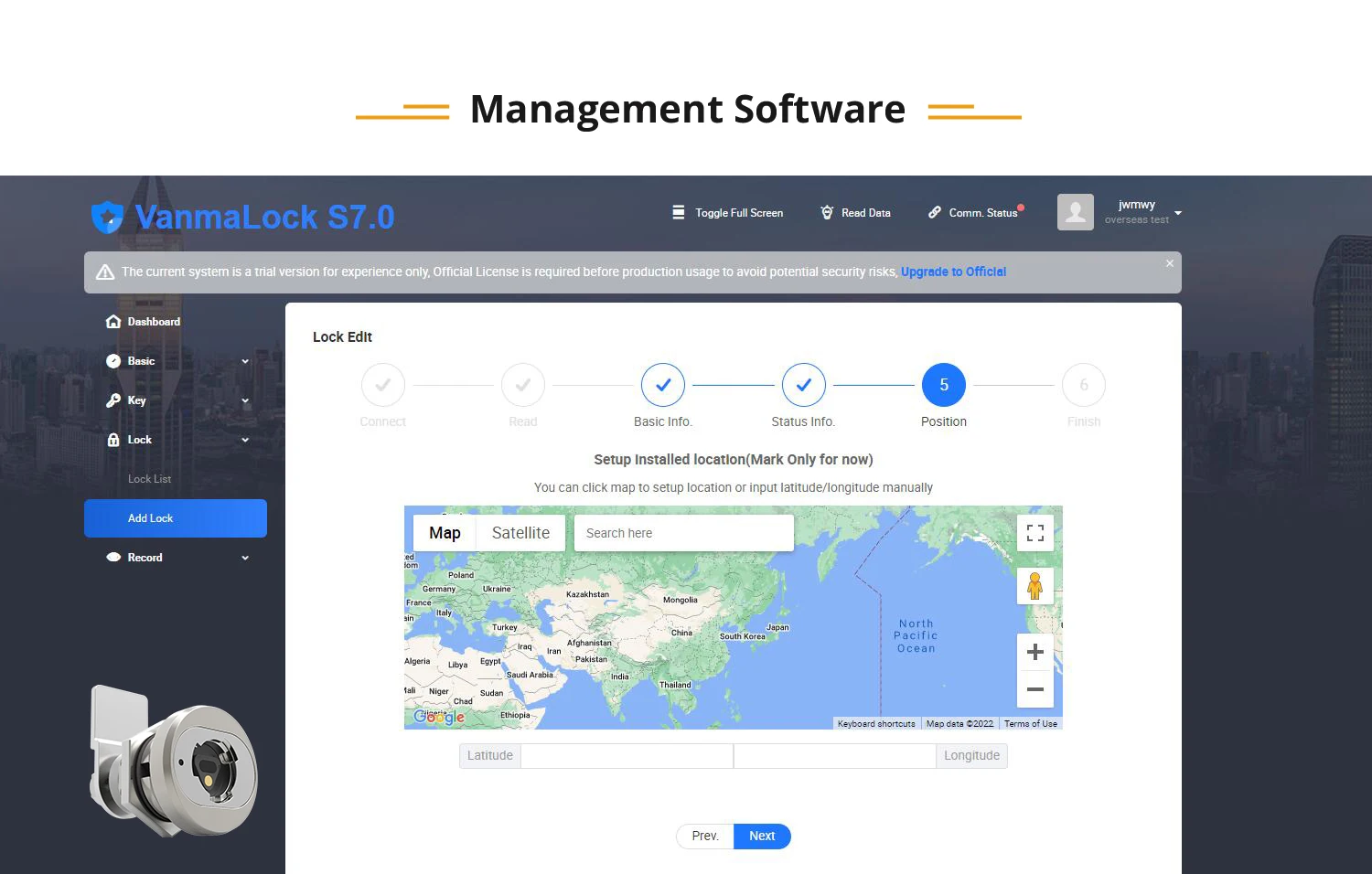1372x874 pixels.
Task: Click the Upgrade to Official link
Action: 953,272
